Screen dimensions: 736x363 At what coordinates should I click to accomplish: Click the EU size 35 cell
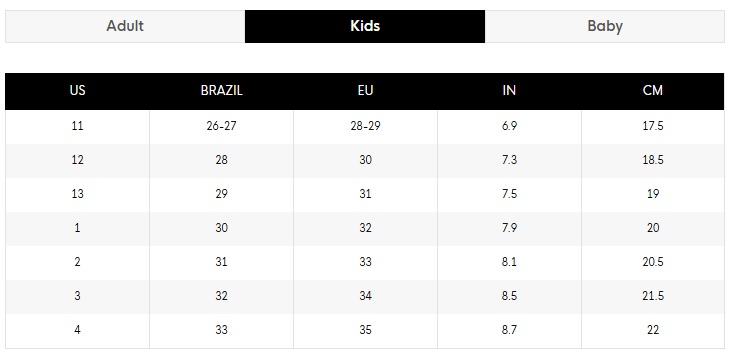pyautogui.click(x=365, y=331)
